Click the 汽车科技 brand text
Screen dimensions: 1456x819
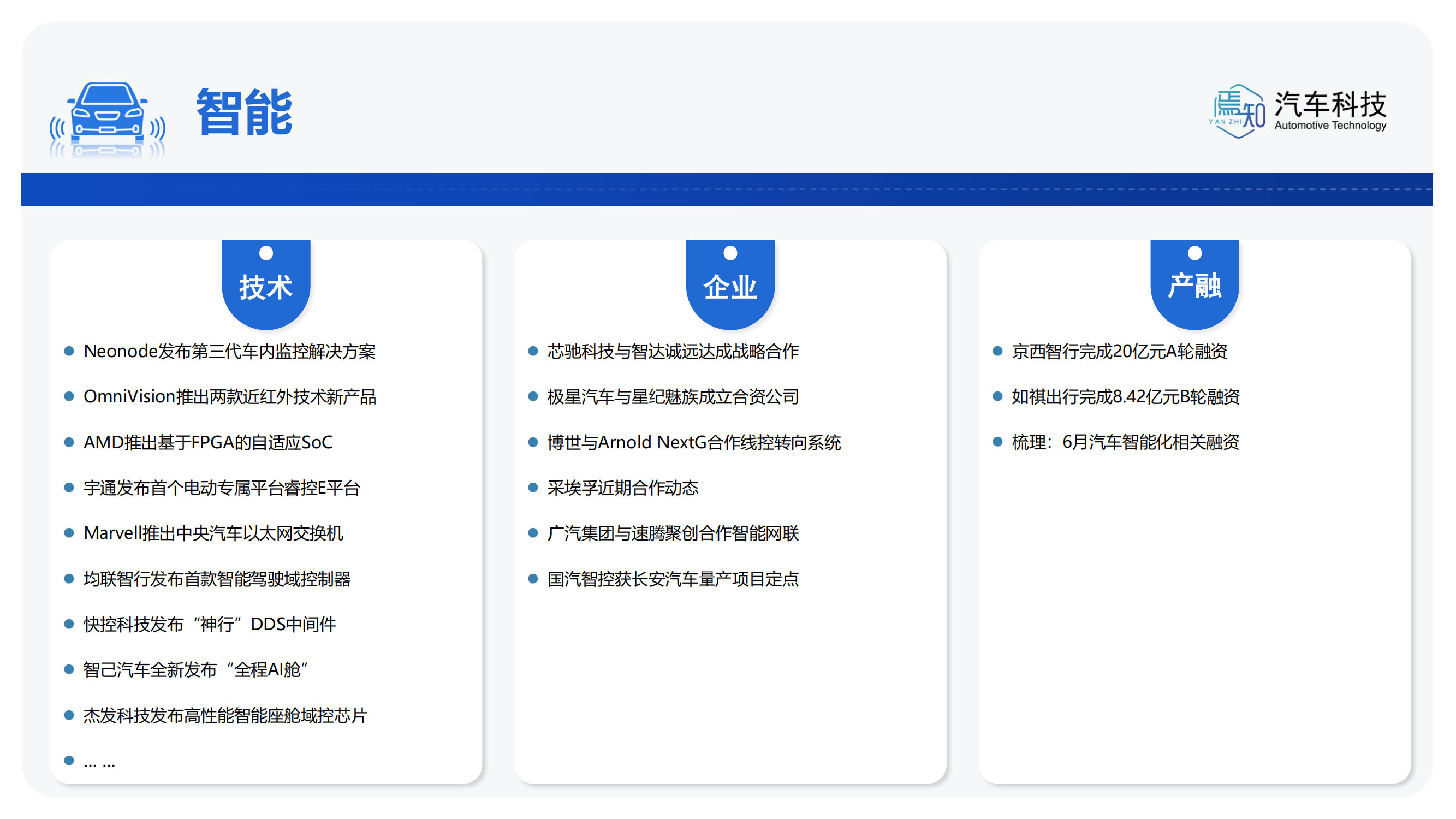tap(1330, 104)
